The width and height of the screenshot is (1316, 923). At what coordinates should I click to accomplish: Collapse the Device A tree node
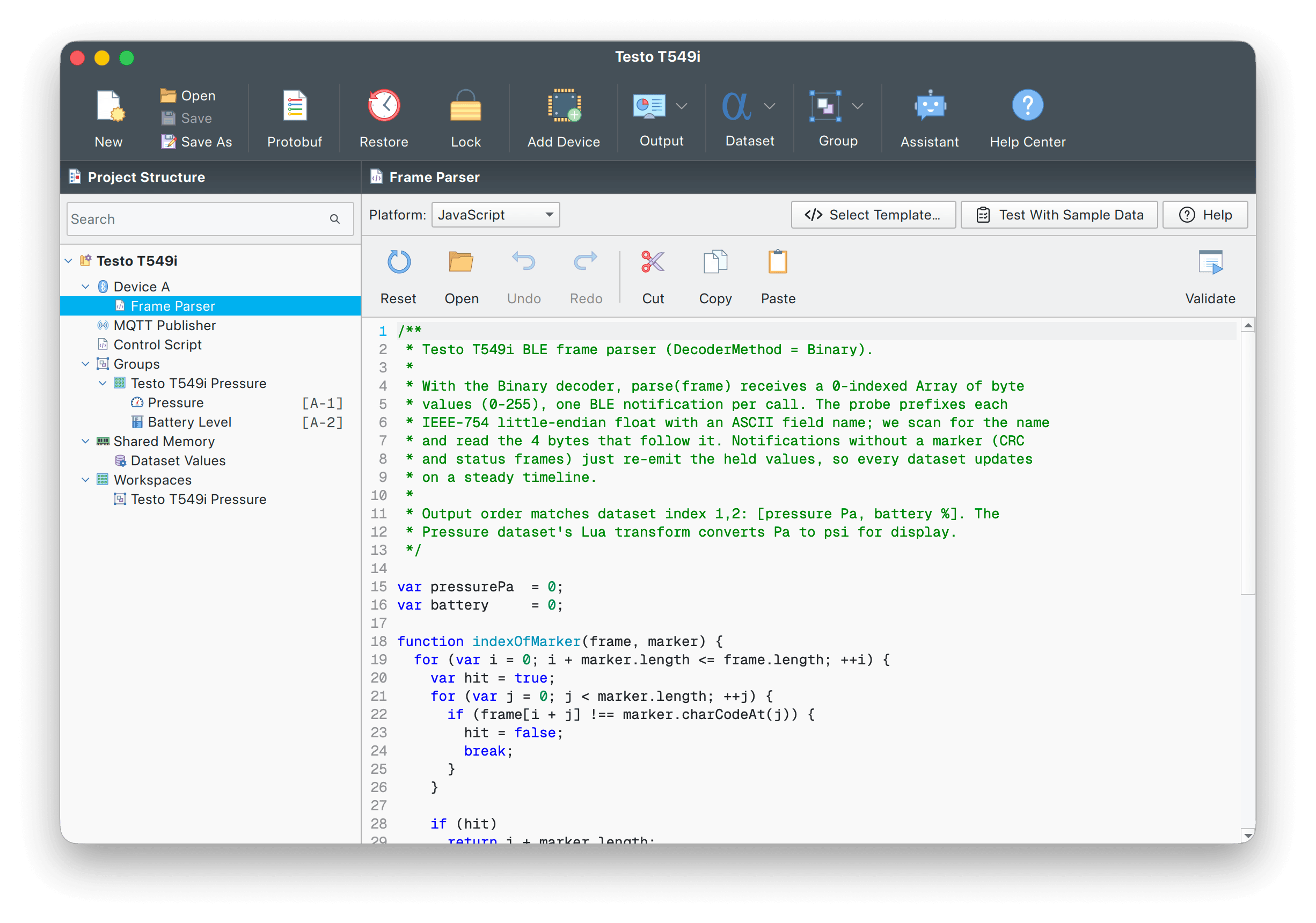(x=85, y=287)
